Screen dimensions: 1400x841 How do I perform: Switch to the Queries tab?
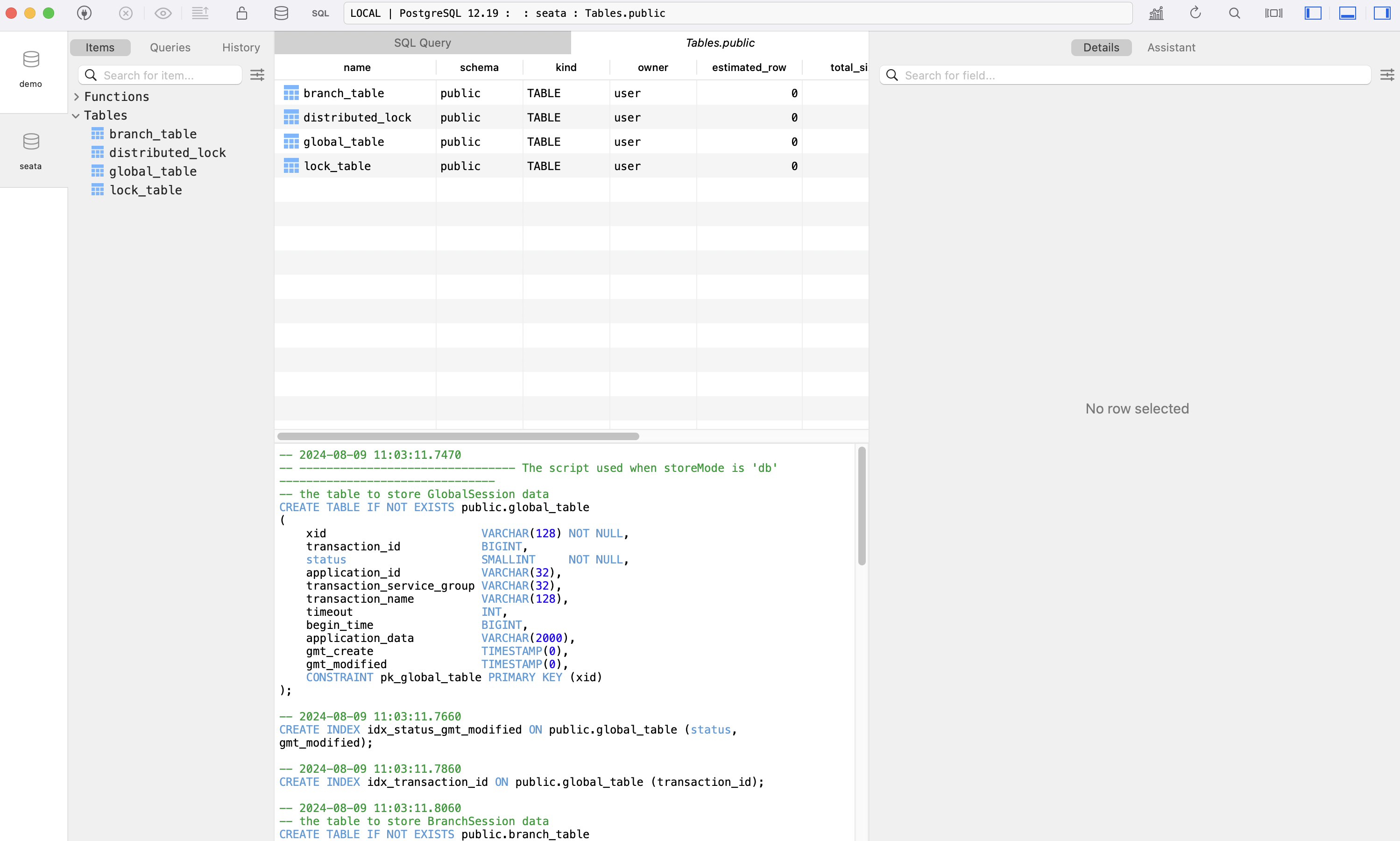[x=170, y=48]
